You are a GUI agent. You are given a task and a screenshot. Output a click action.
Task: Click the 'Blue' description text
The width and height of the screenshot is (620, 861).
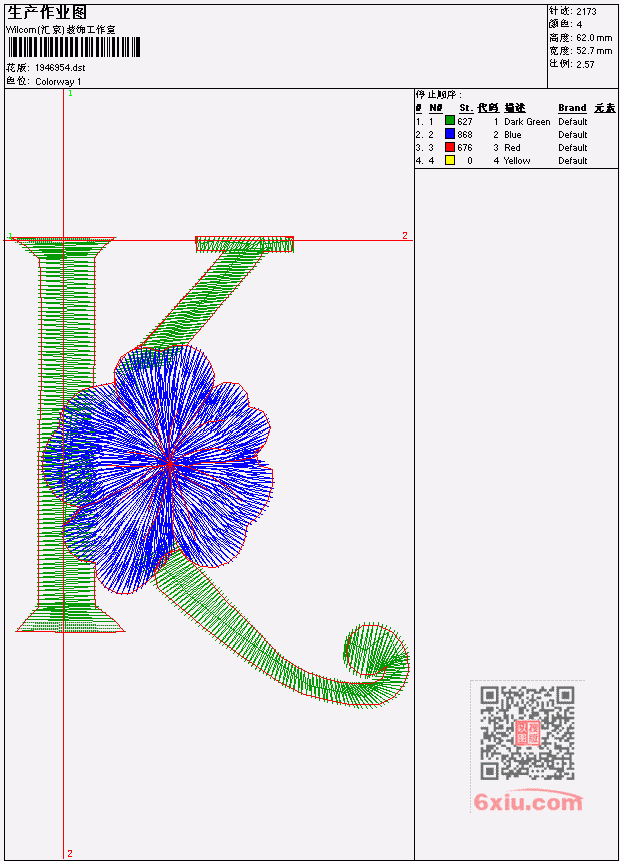[x=513, y=135]
